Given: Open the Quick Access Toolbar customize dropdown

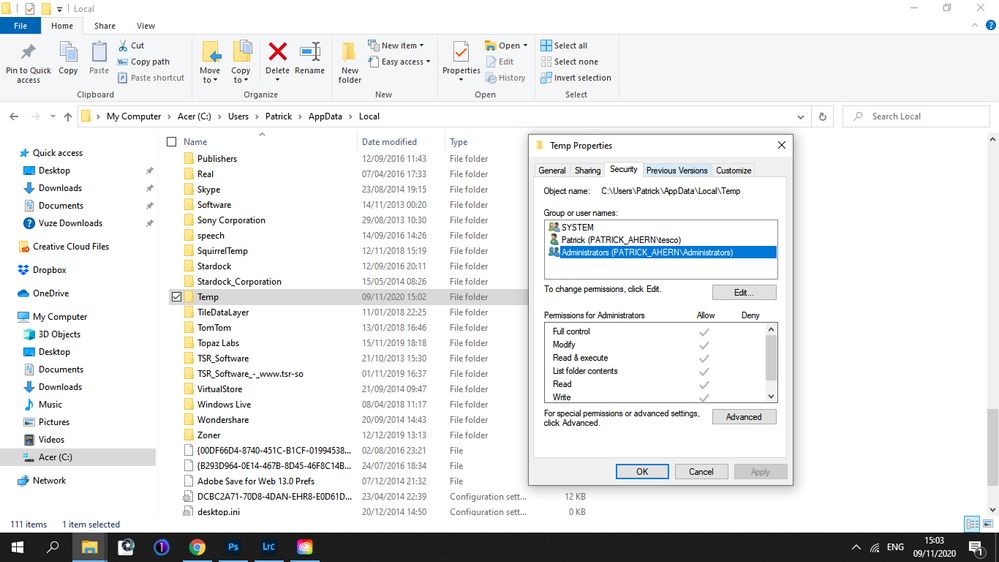Looking at the screenshot, I should [x=59, y=9].
